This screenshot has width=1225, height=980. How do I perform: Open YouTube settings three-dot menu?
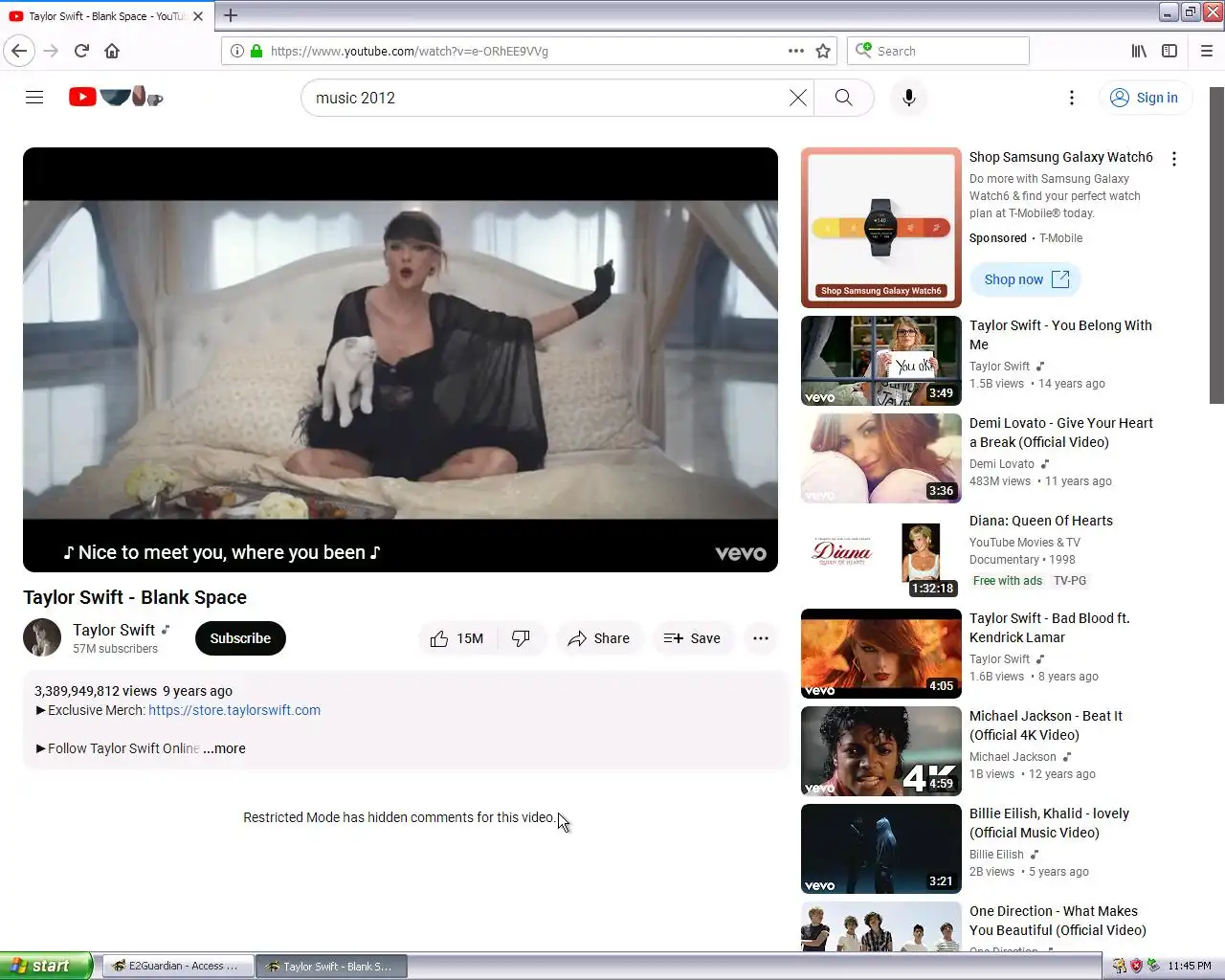[1072, 98]
